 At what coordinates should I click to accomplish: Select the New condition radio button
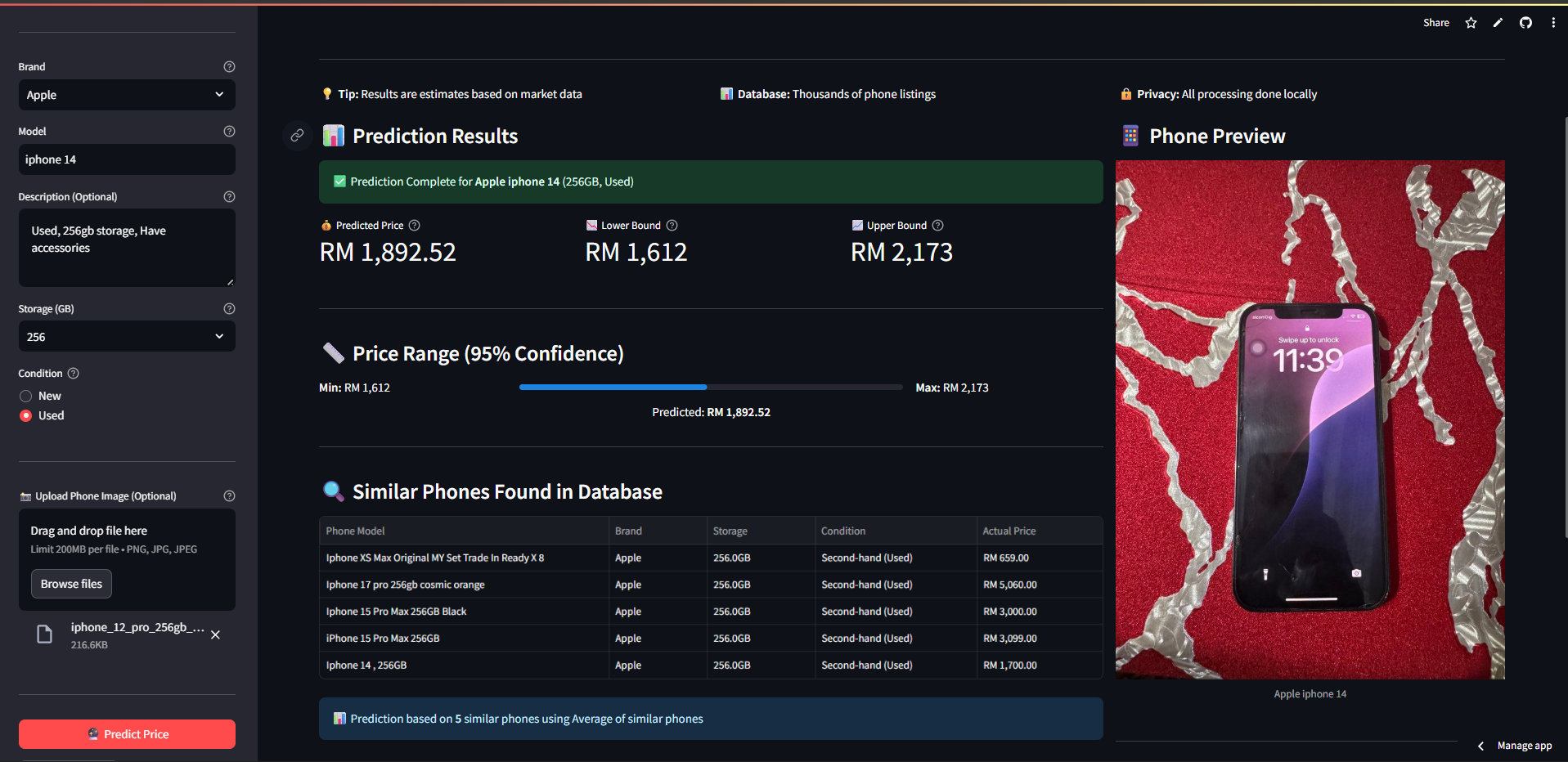[26, 397]
